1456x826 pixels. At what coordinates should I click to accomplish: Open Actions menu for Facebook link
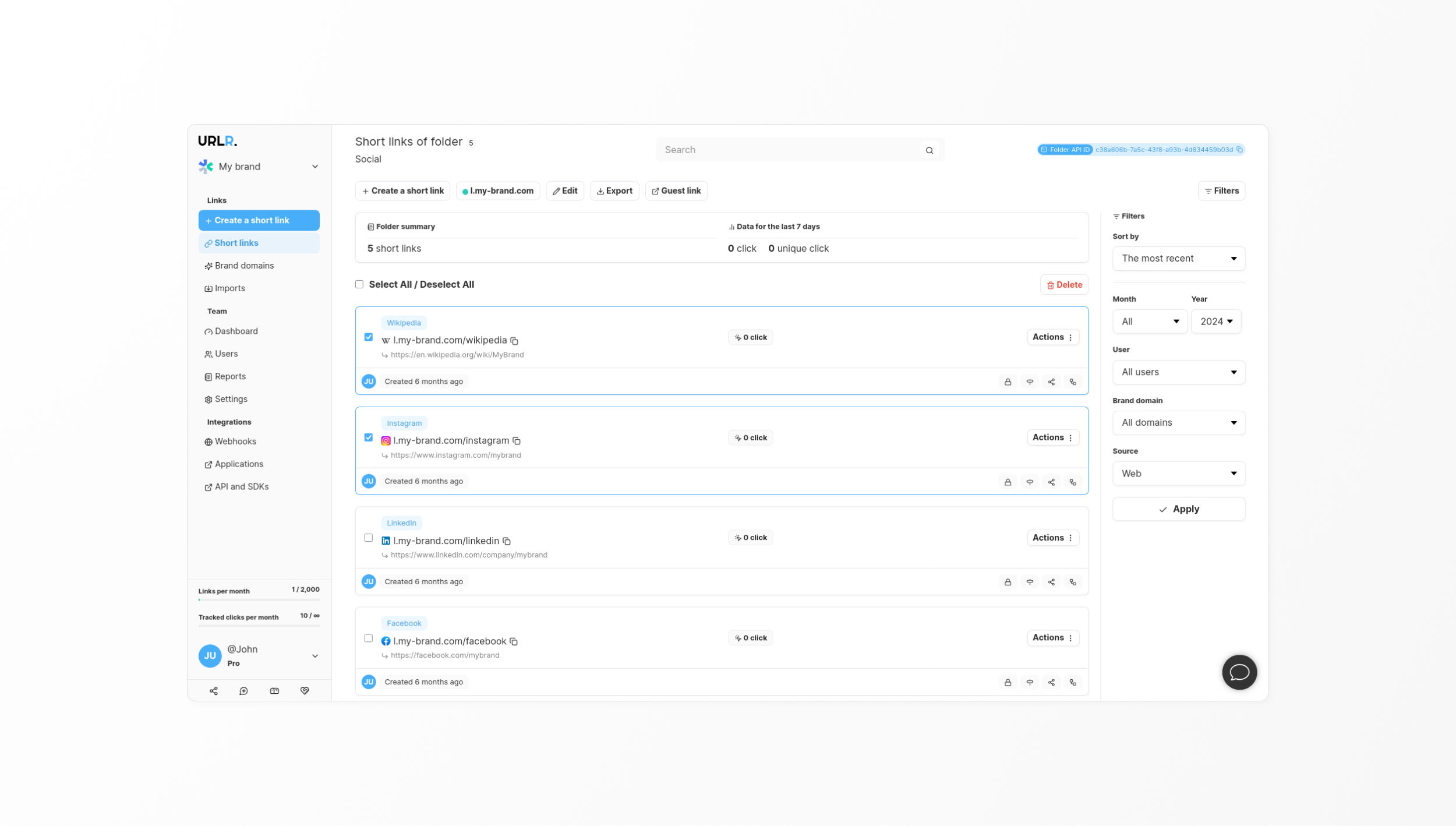click(1053, 638)
